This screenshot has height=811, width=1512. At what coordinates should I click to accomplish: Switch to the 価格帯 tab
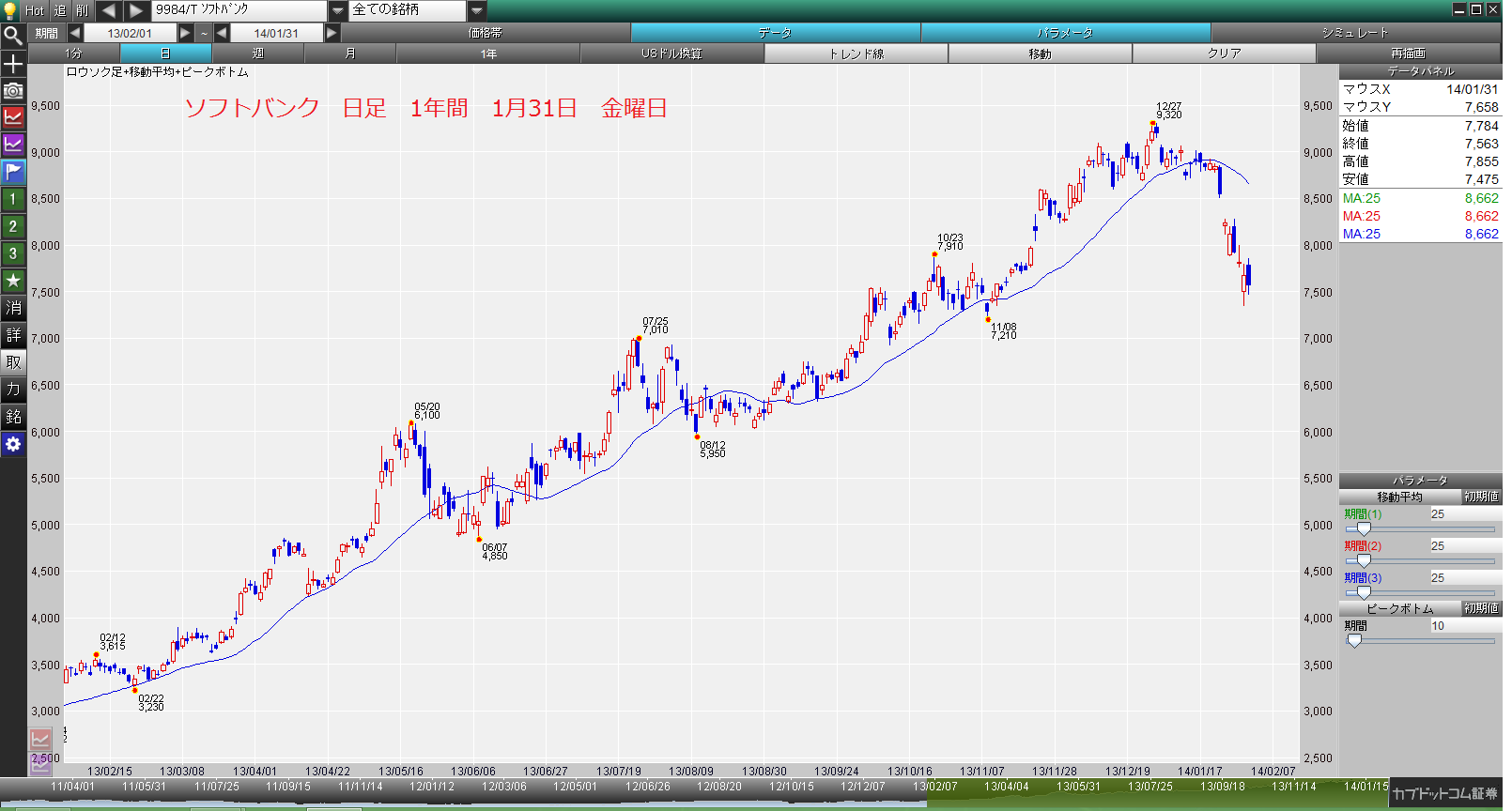click(486, 33)
